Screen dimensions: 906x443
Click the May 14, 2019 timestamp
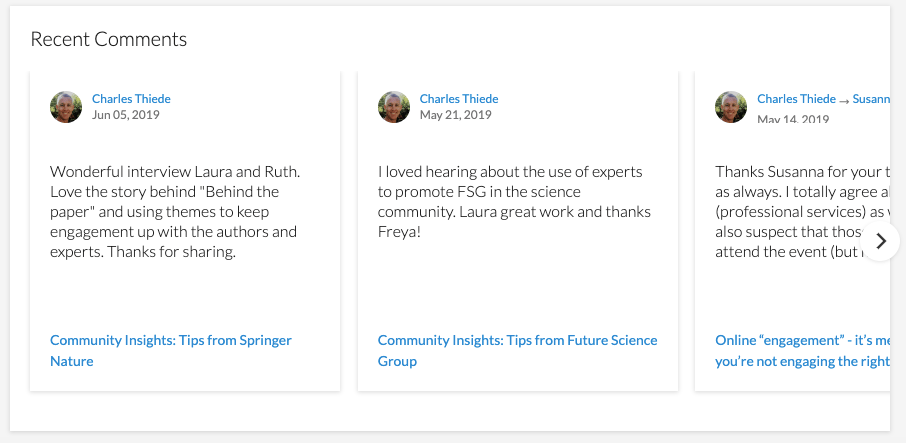pyautogui.click(x=793, y=119)
